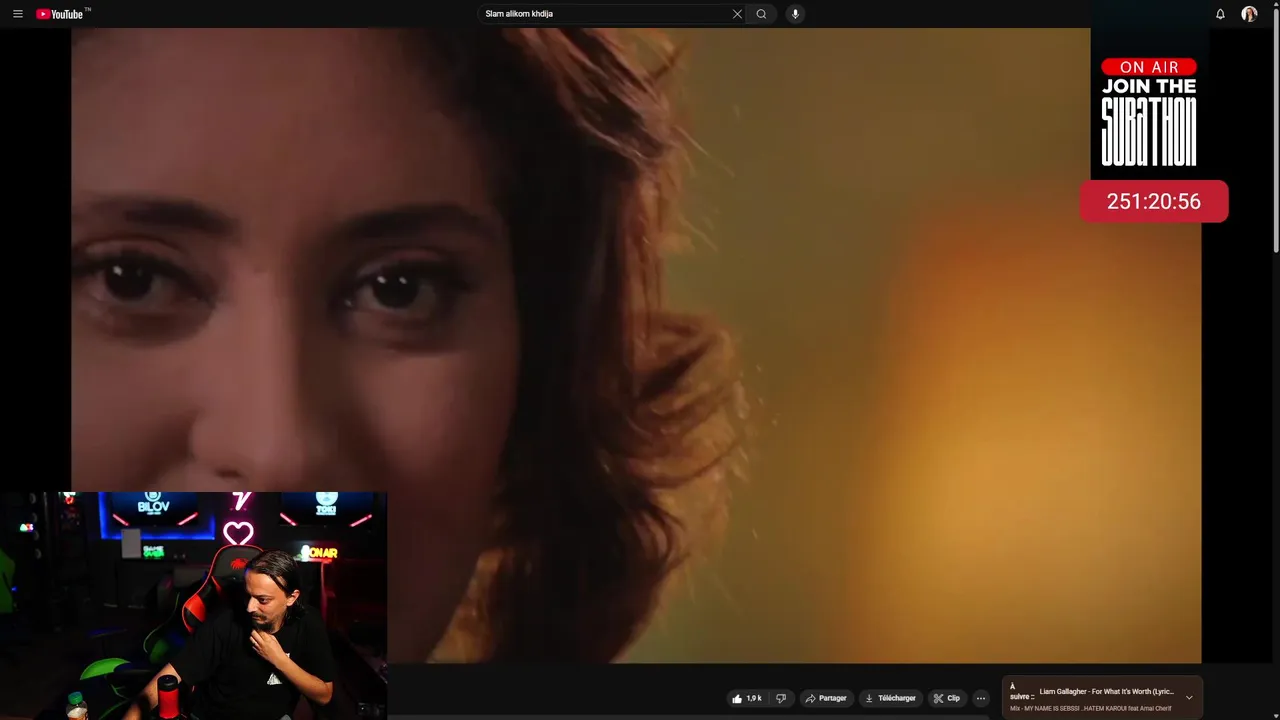This screenshot has width=1280, height=720.
Task: Click the Télécharger download button
Action: [890, 698]
